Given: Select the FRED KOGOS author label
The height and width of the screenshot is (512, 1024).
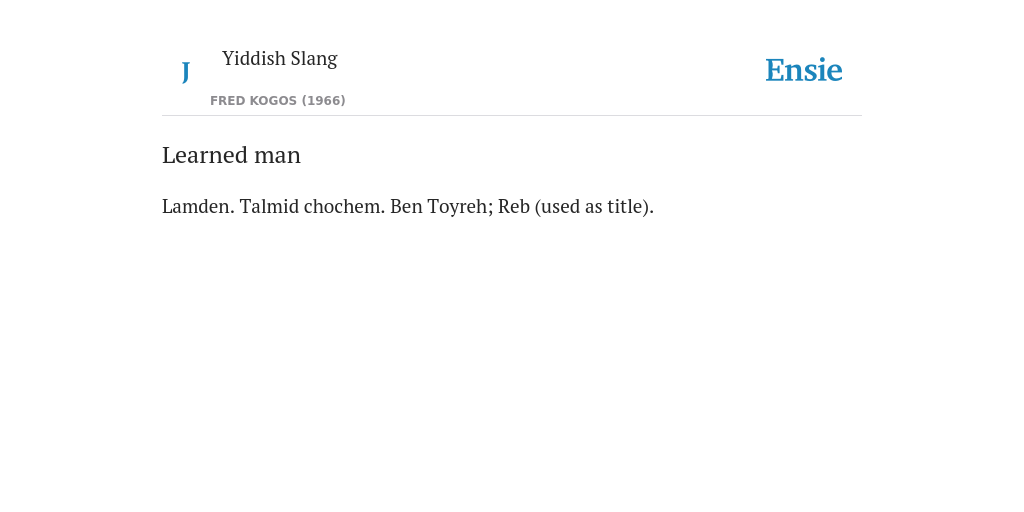Looking at the screenshot, I should [255, 101].
